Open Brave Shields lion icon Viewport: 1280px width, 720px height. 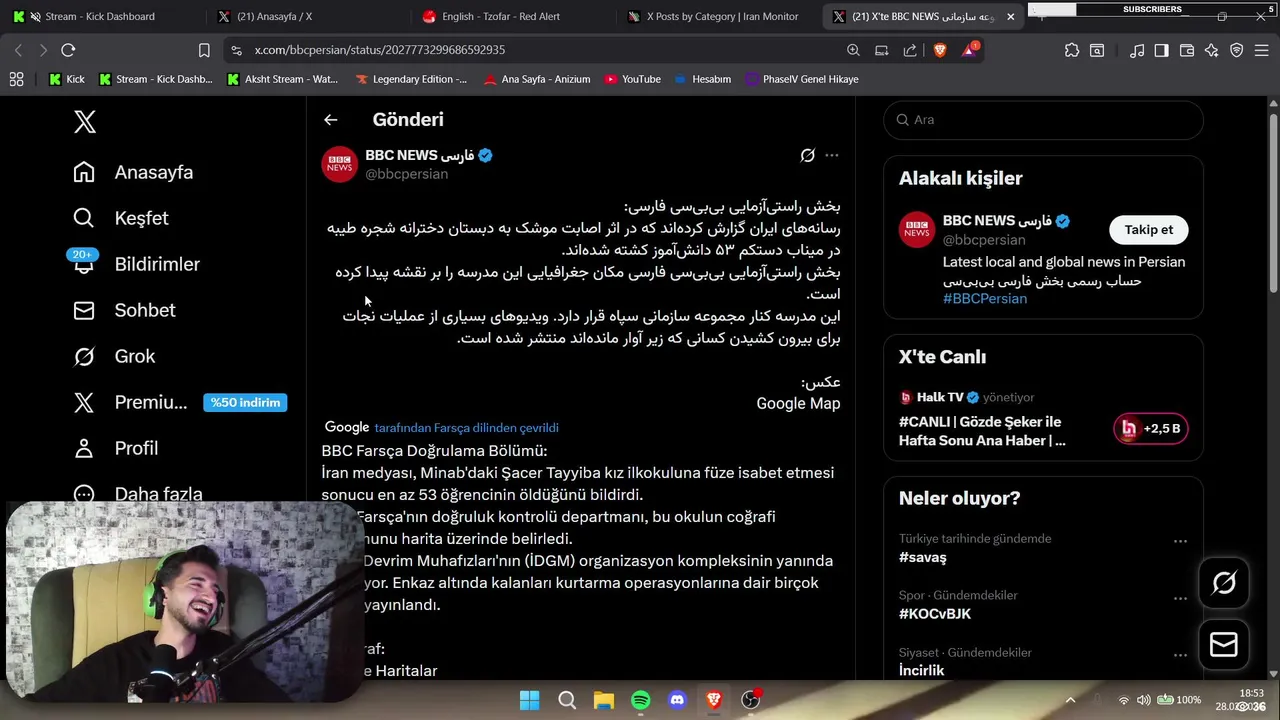pyautogui.click(x=940, y=50)
